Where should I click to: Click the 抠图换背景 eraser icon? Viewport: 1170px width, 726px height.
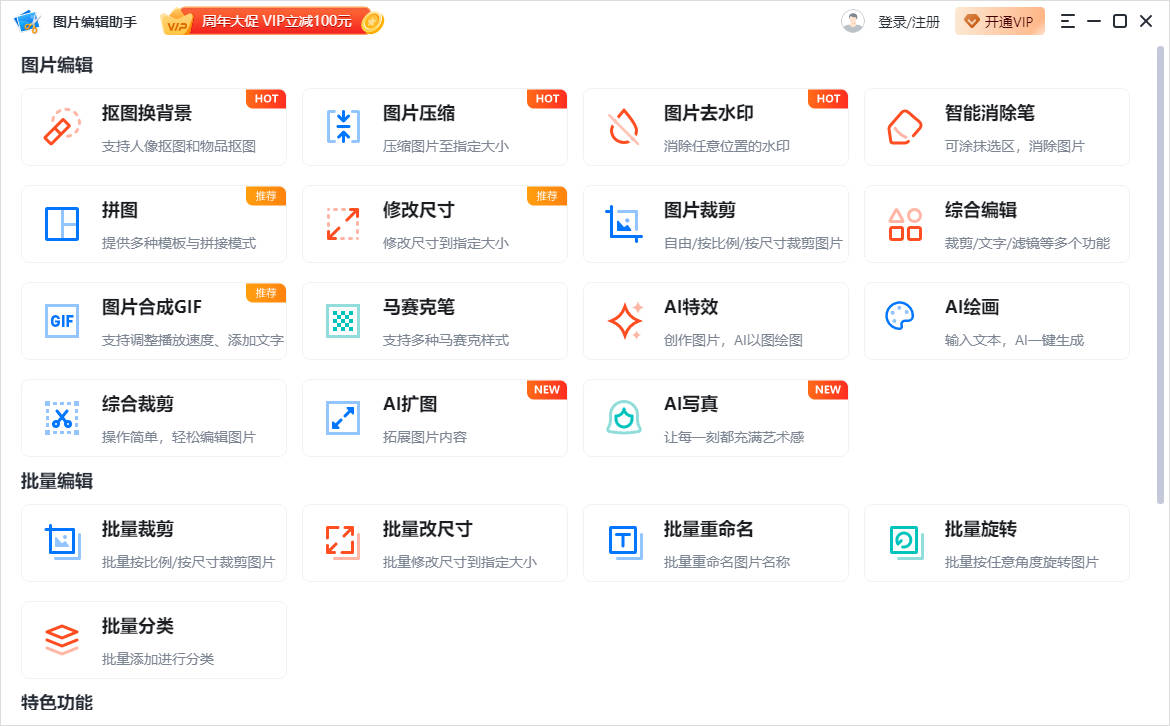62,126
